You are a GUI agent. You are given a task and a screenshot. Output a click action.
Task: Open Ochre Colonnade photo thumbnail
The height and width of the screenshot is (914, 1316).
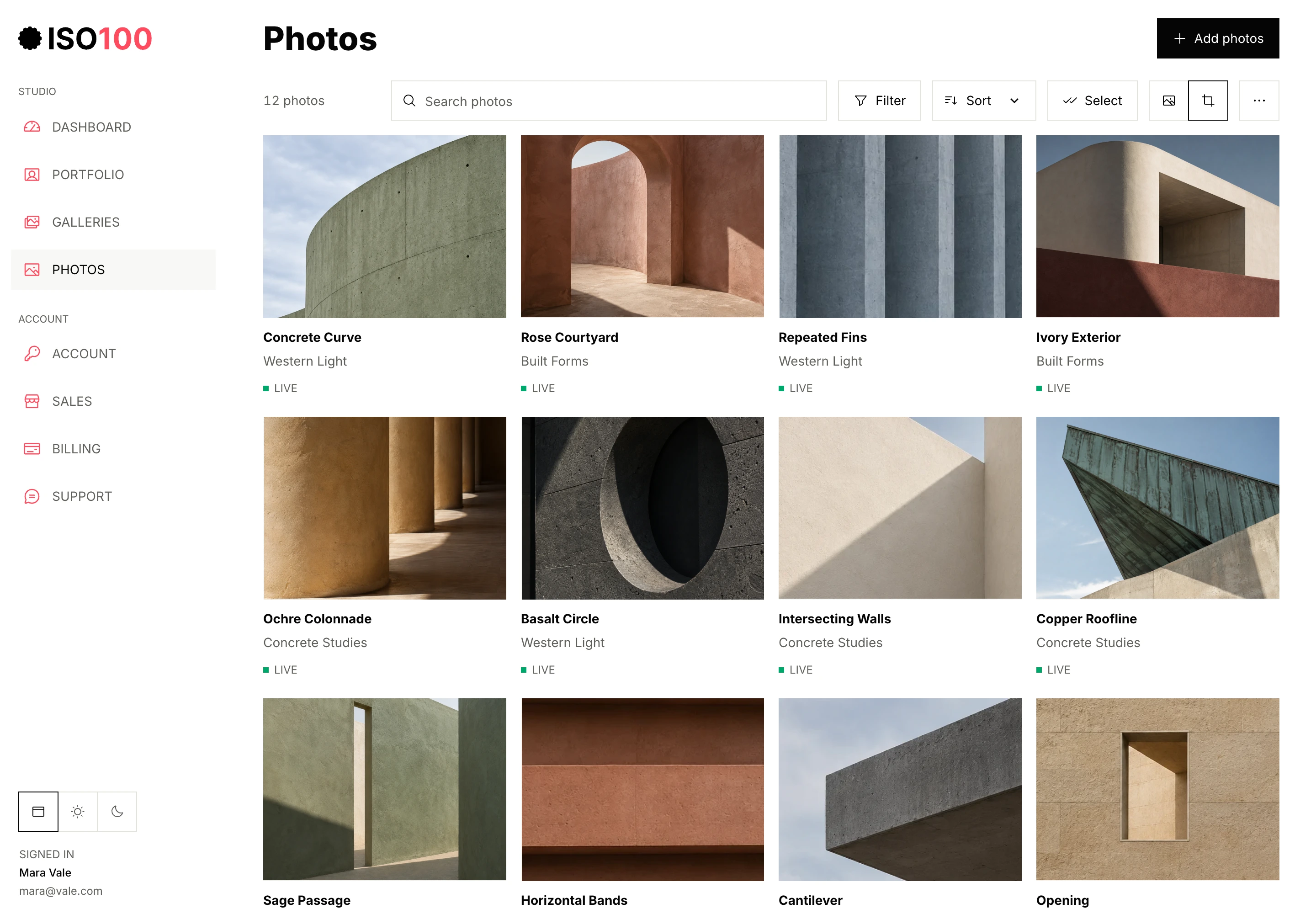(385, 508)
